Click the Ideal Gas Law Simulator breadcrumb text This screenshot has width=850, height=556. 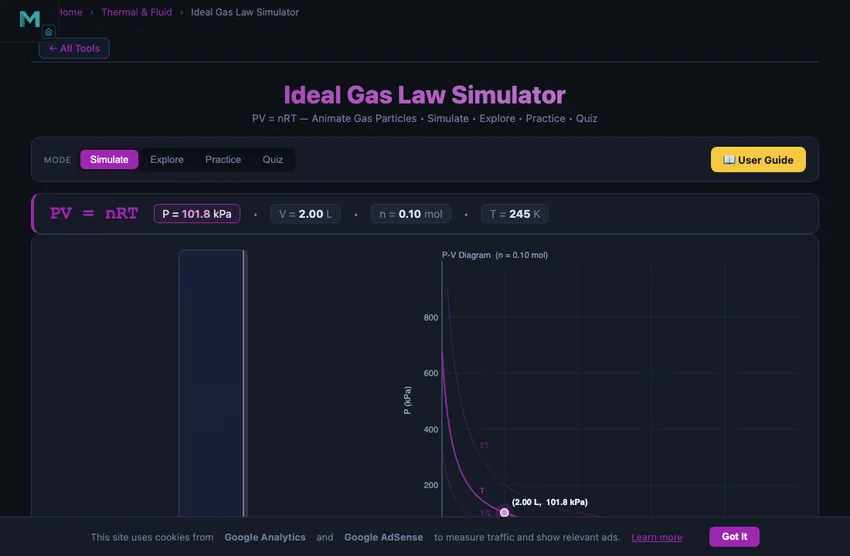[244, 12]
